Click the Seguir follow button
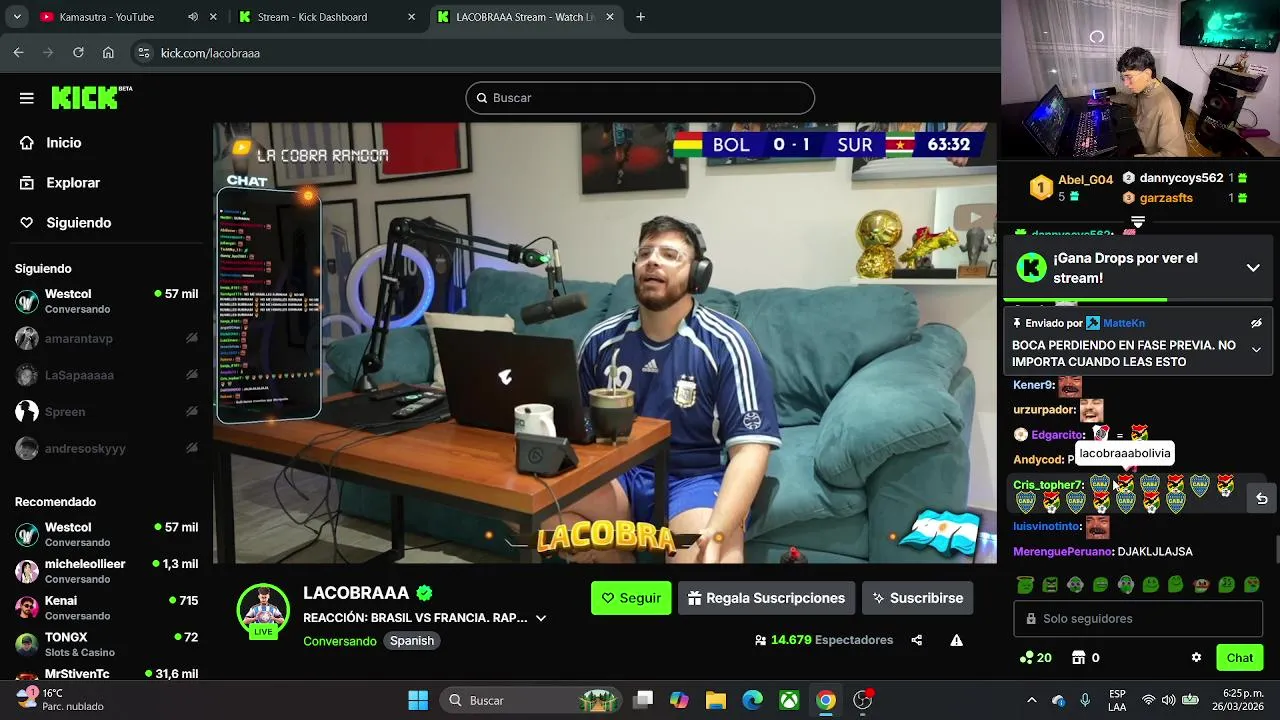1280x720 pixels. point(631,598)
